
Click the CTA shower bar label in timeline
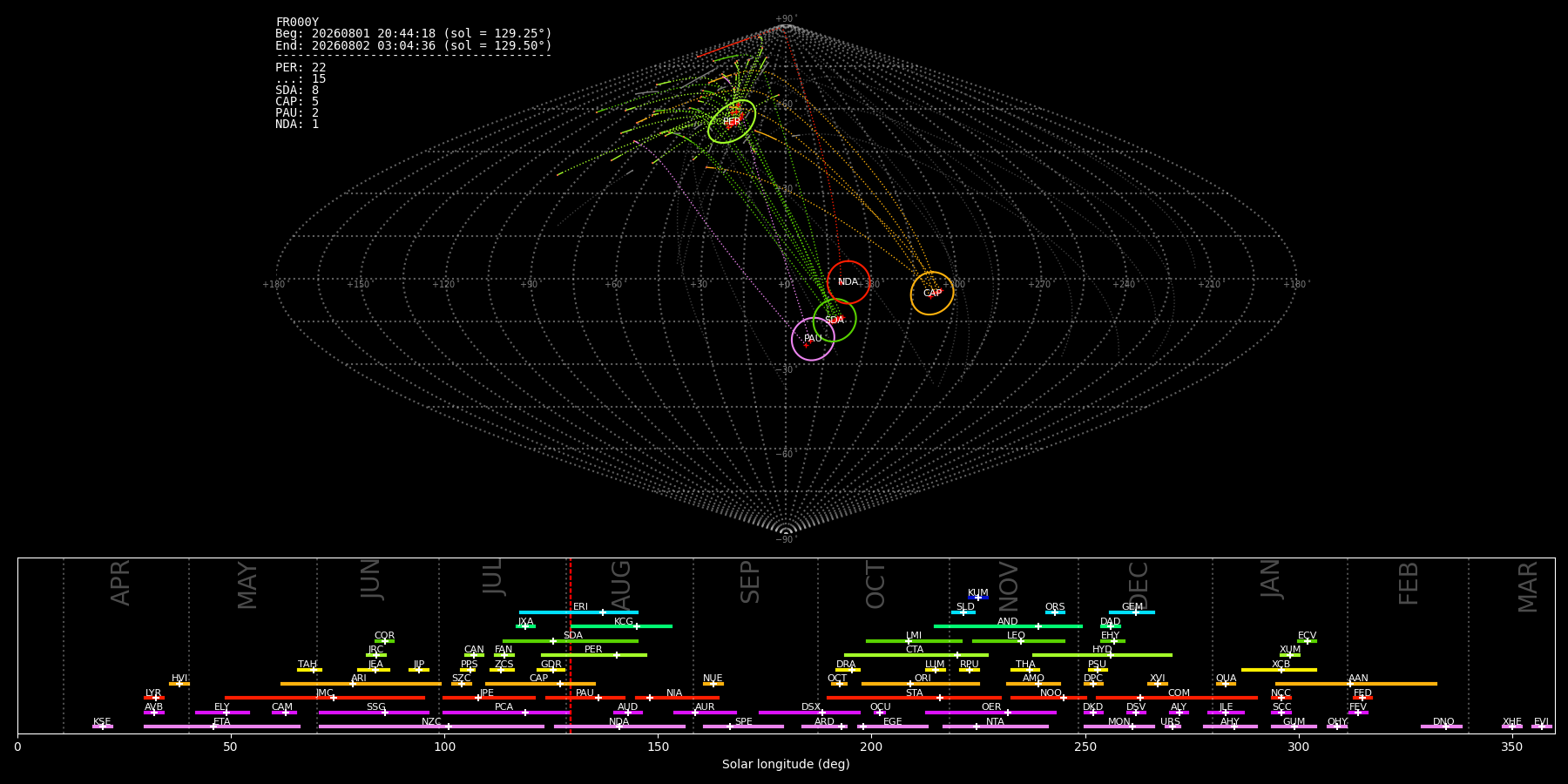click(915, 650)
